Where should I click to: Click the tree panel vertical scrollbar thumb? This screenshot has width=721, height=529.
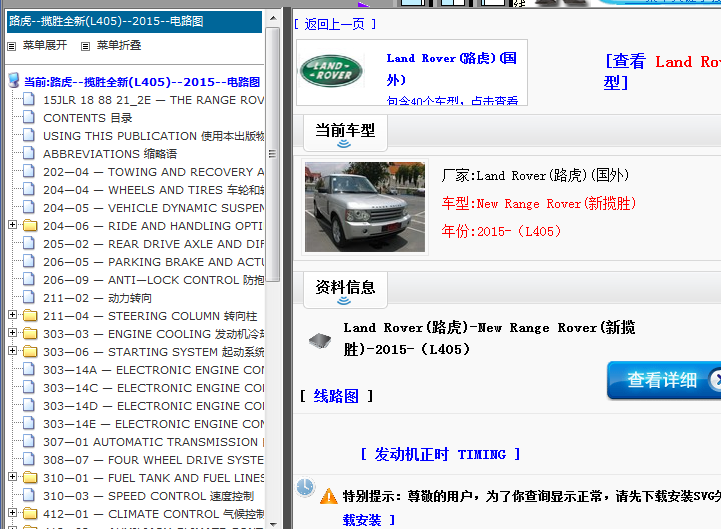click(273, 154)
